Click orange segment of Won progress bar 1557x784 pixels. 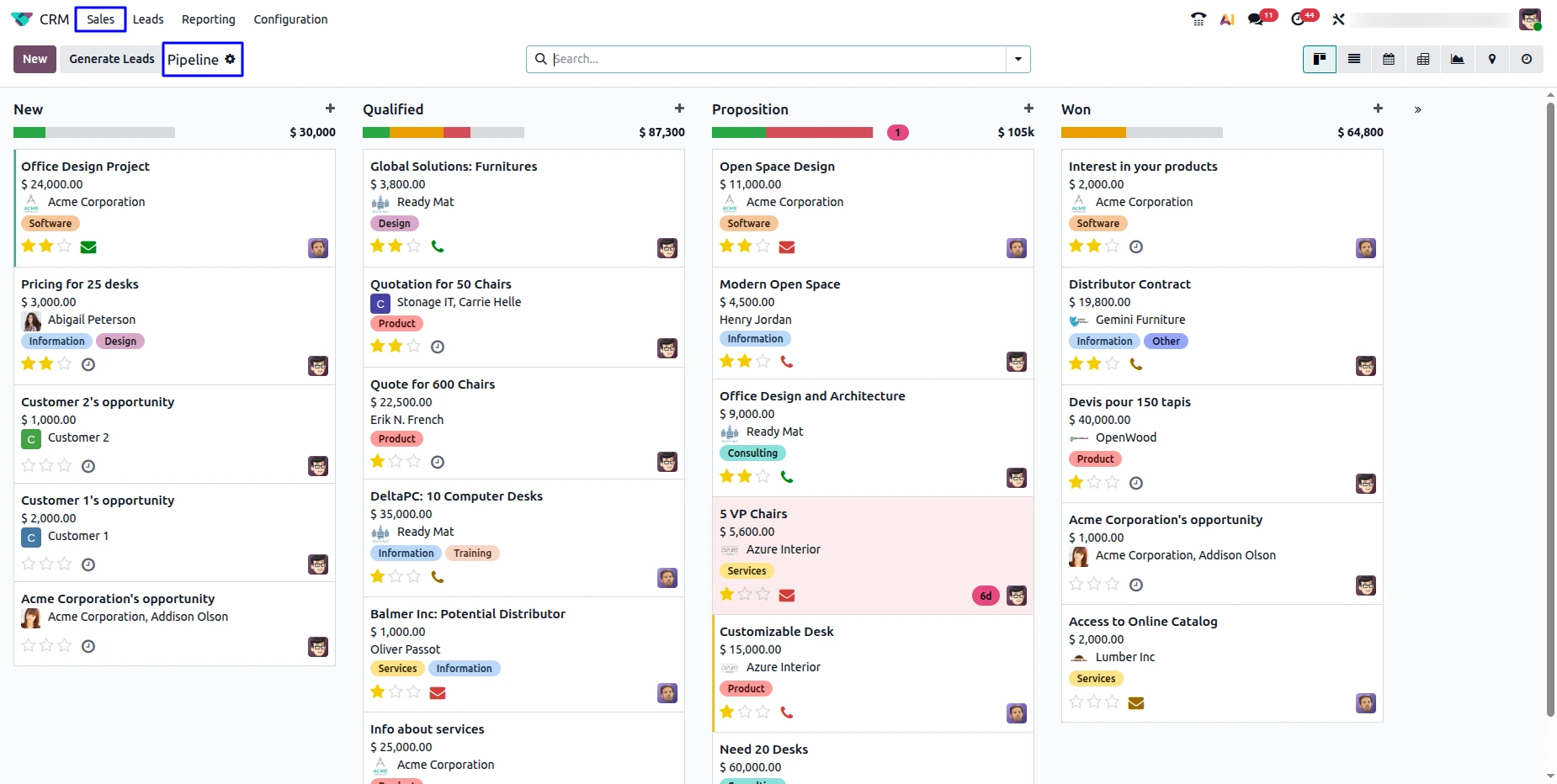pos(1093,132)
